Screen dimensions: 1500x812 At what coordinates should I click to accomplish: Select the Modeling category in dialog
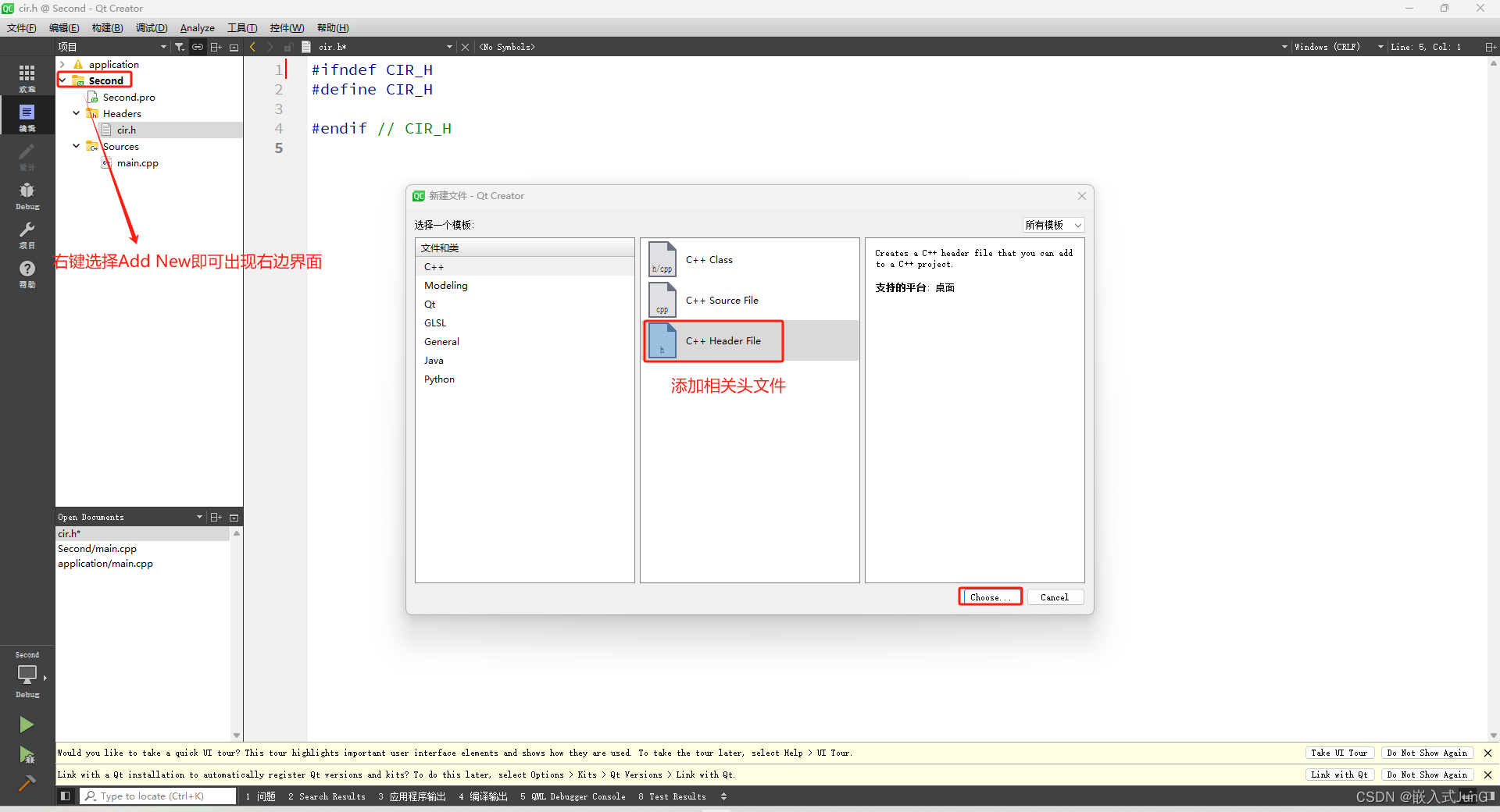coord(524,285)
